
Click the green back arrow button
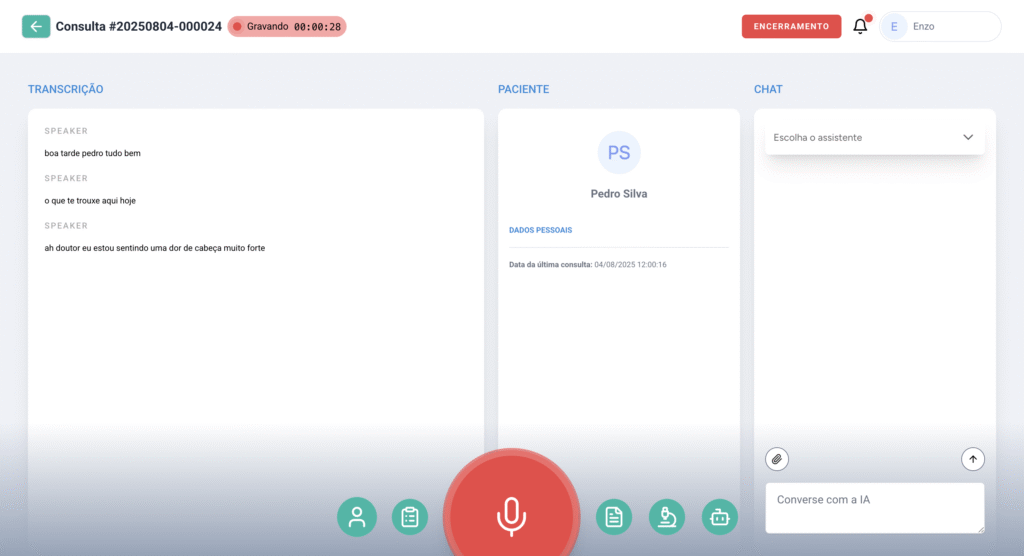pyautogui.click(x=36, y=26)
